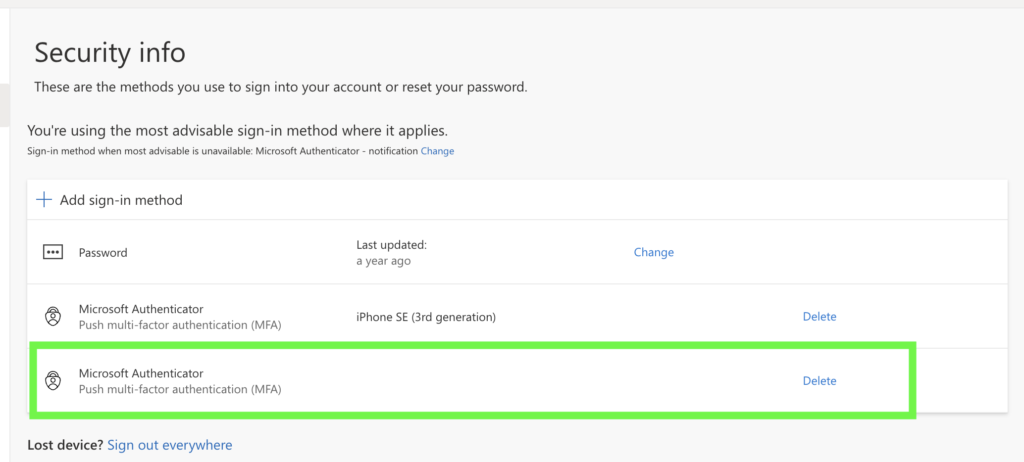1024x462 pixels.
Task: Click Change next to Microsoft Authenticator - notification
Action: (437, 151)
